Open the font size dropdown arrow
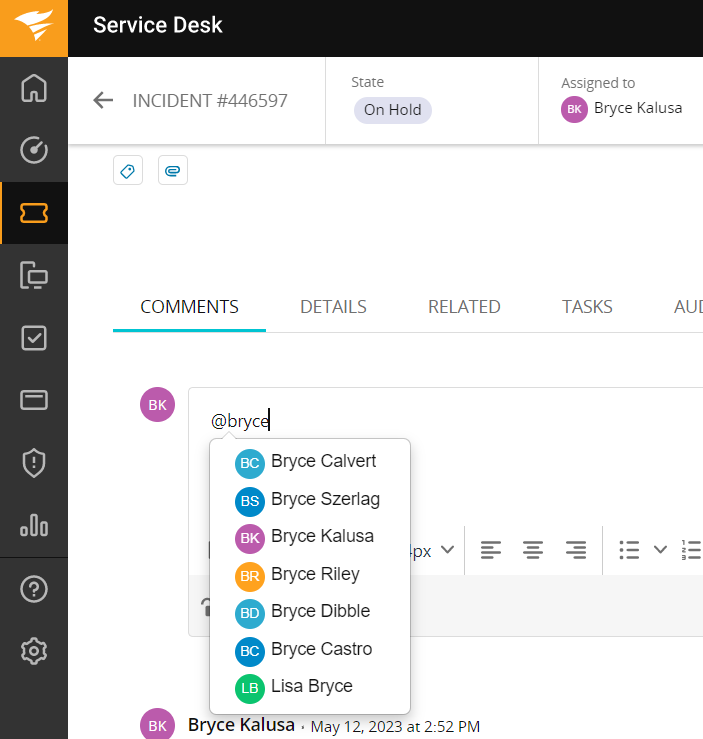The width and height of the screenshot is (703, 739). tap(448, 550)
